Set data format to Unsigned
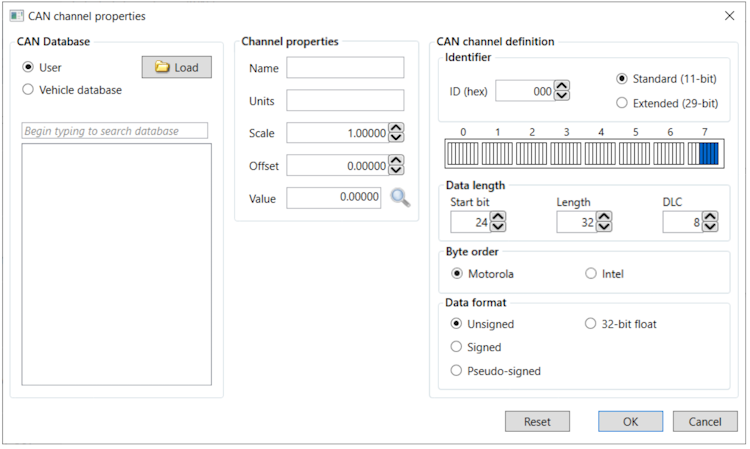The height and width of the screenshot is (449, 750). tap(456, 324)
